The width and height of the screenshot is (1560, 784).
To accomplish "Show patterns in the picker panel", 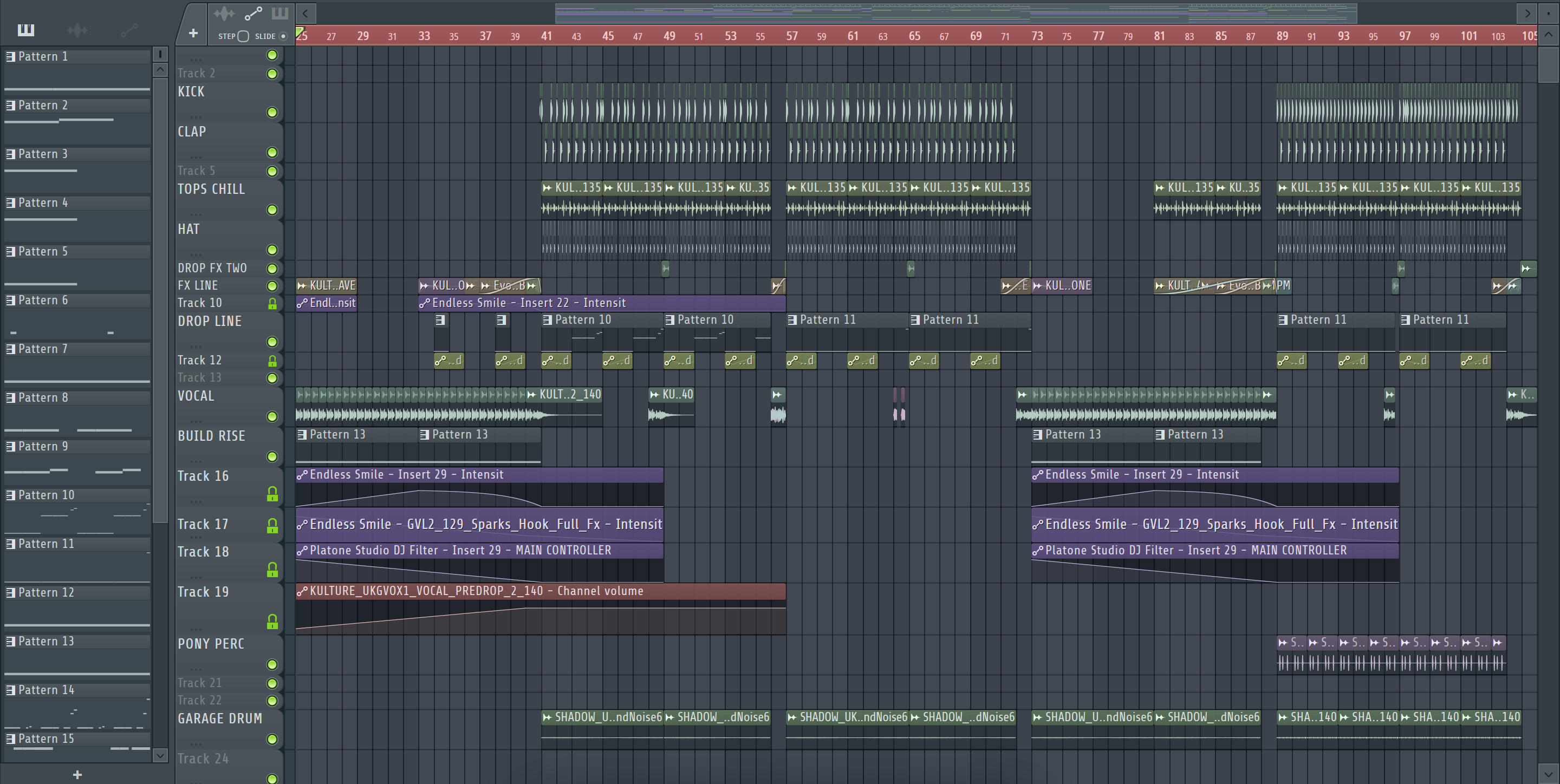I will tap(26, 30).
